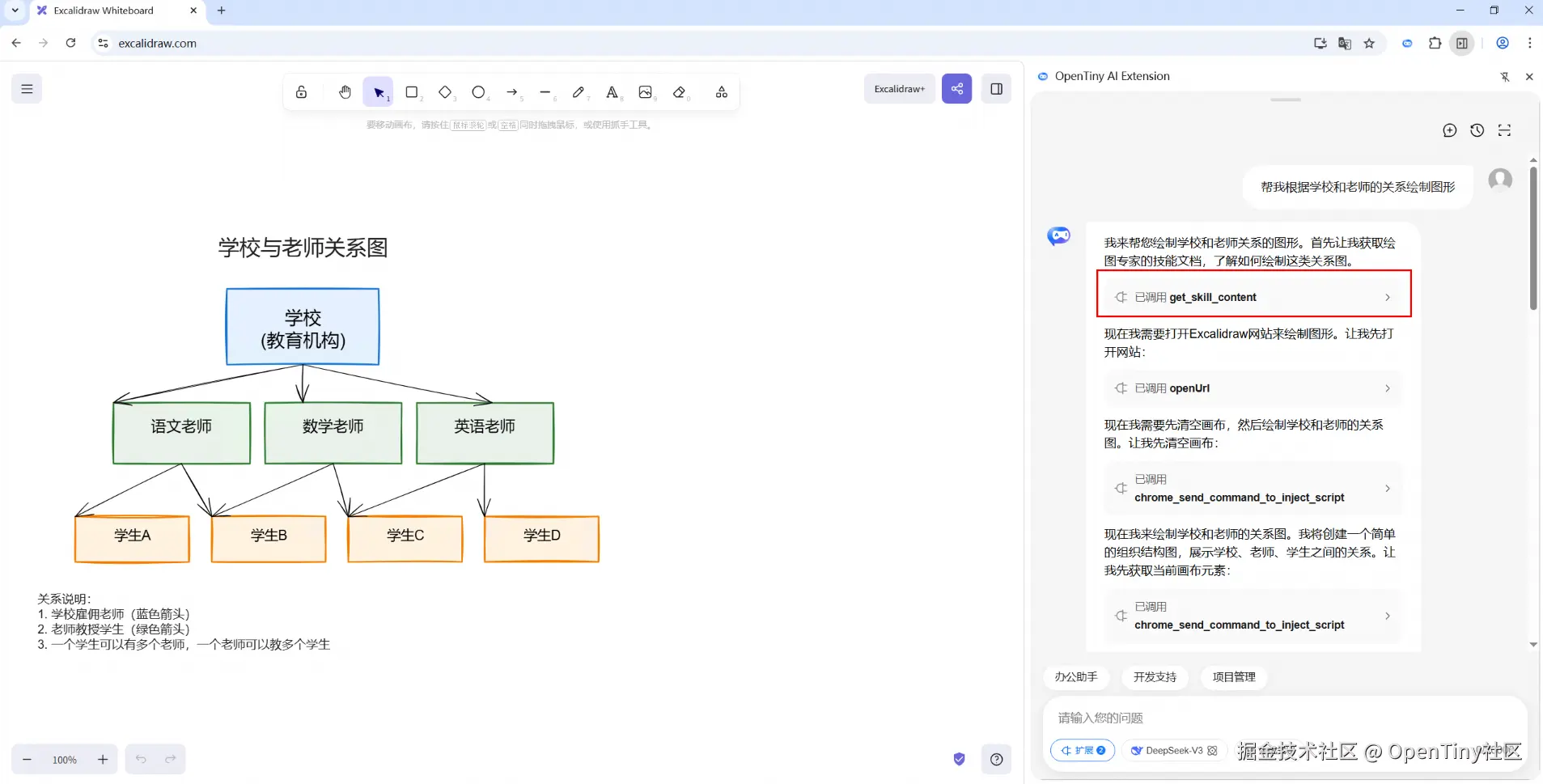
Task: Click the Excalidraw+ button
Action: point(900,89)
